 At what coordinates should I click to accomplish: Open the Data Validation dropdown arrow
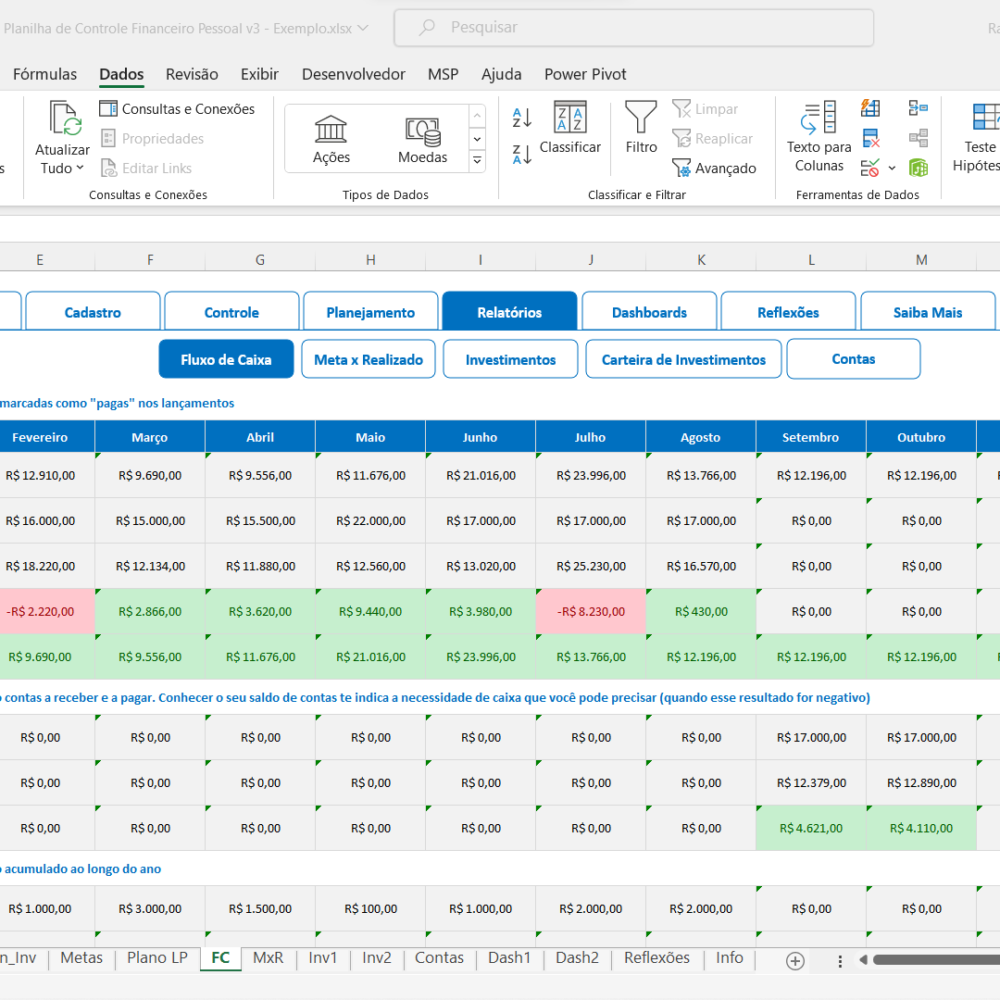coord(892,168)
